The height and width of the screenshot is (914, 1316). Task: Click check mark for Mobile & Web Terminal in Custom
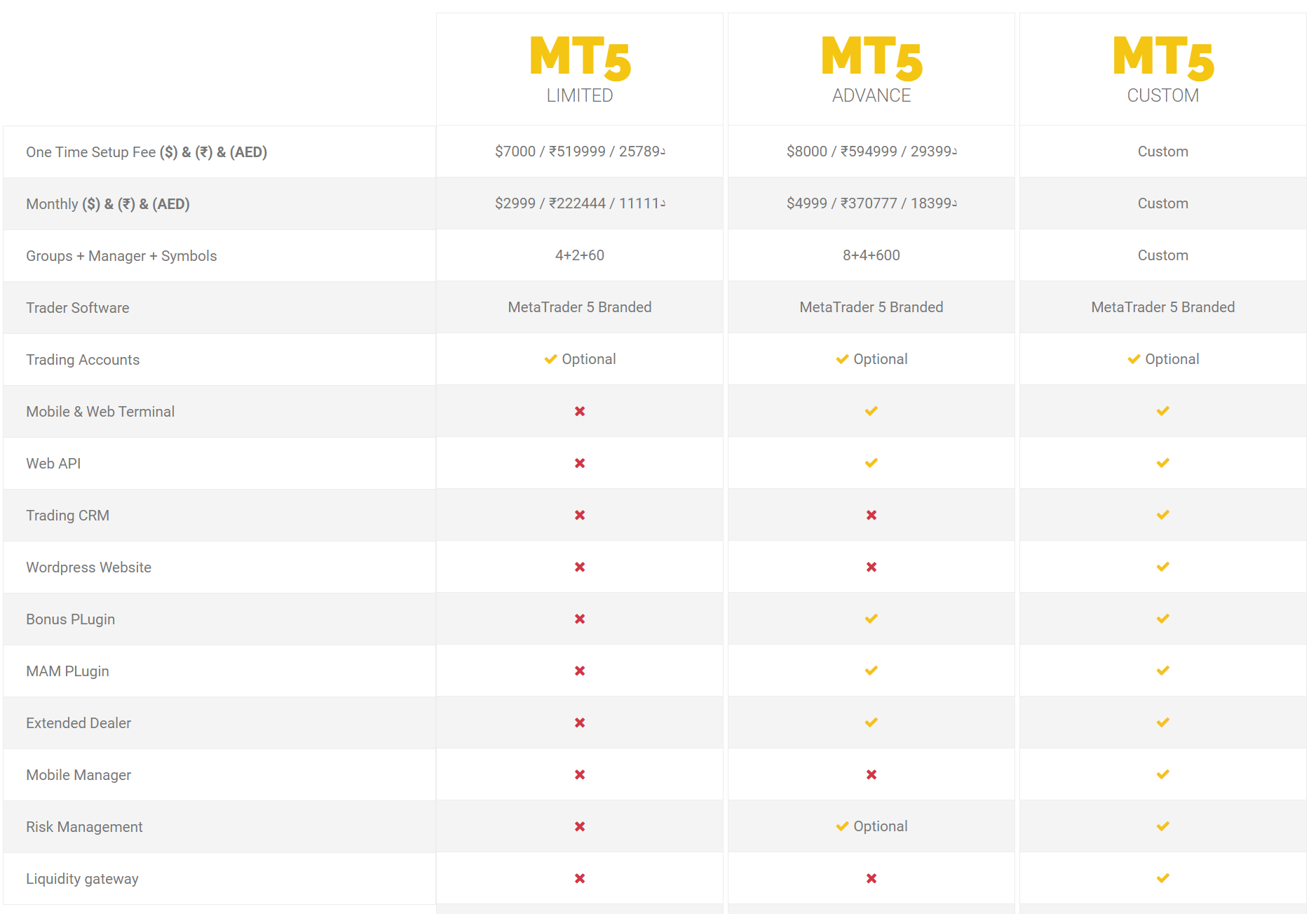click(x=1163, y=411)
